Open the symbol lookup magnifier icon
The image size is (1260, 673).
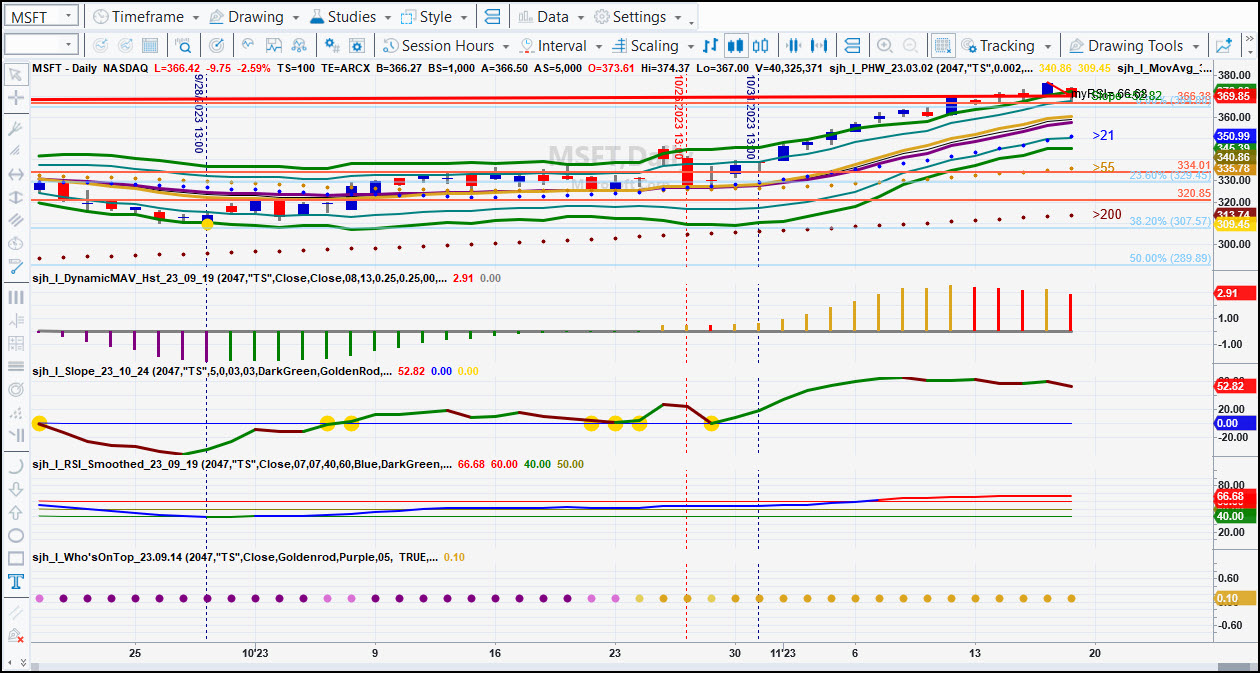[x=184, y=46]
